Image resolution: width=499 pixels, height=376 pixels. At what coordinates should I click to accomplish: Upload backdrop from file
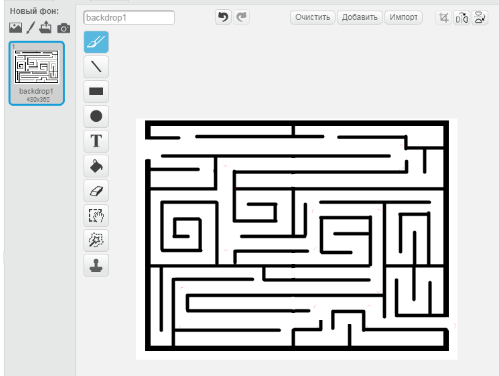click(x=45, y=27)
